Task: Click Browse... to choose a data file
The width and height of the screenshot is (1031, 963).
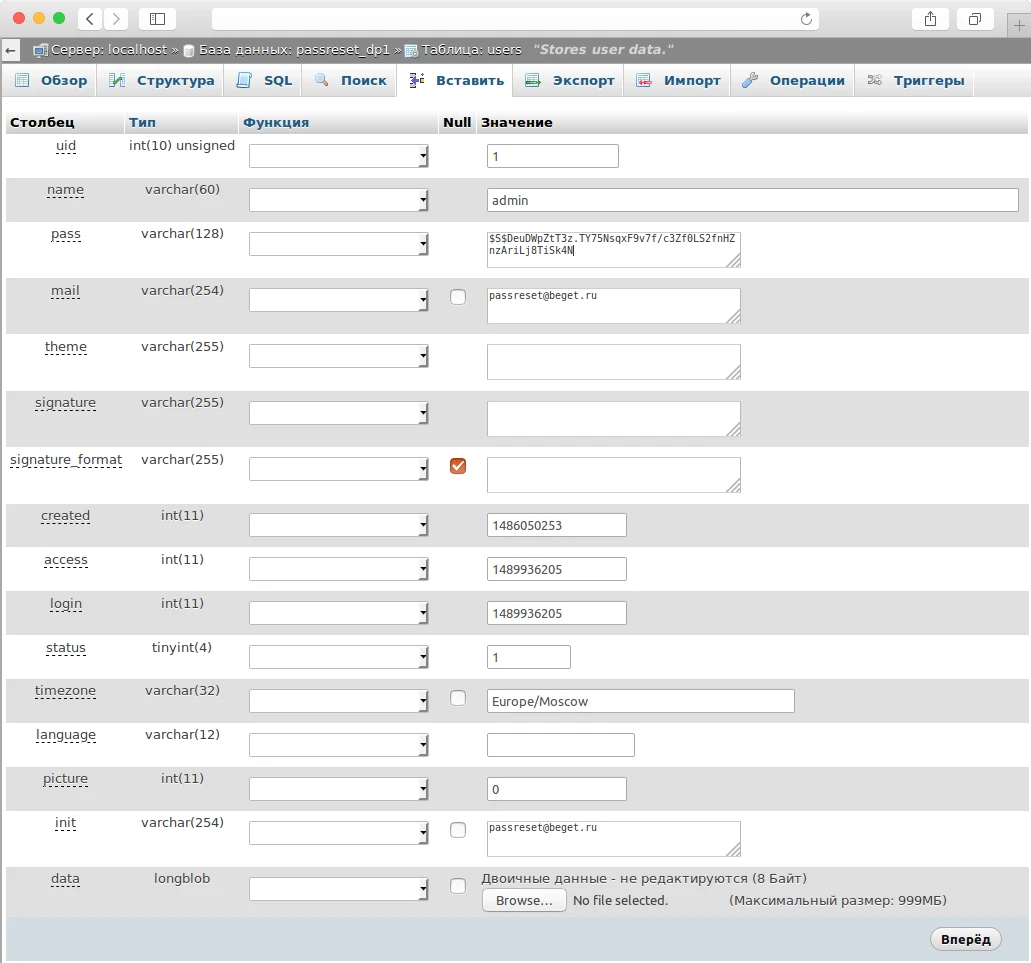Action: pos(524,901)
